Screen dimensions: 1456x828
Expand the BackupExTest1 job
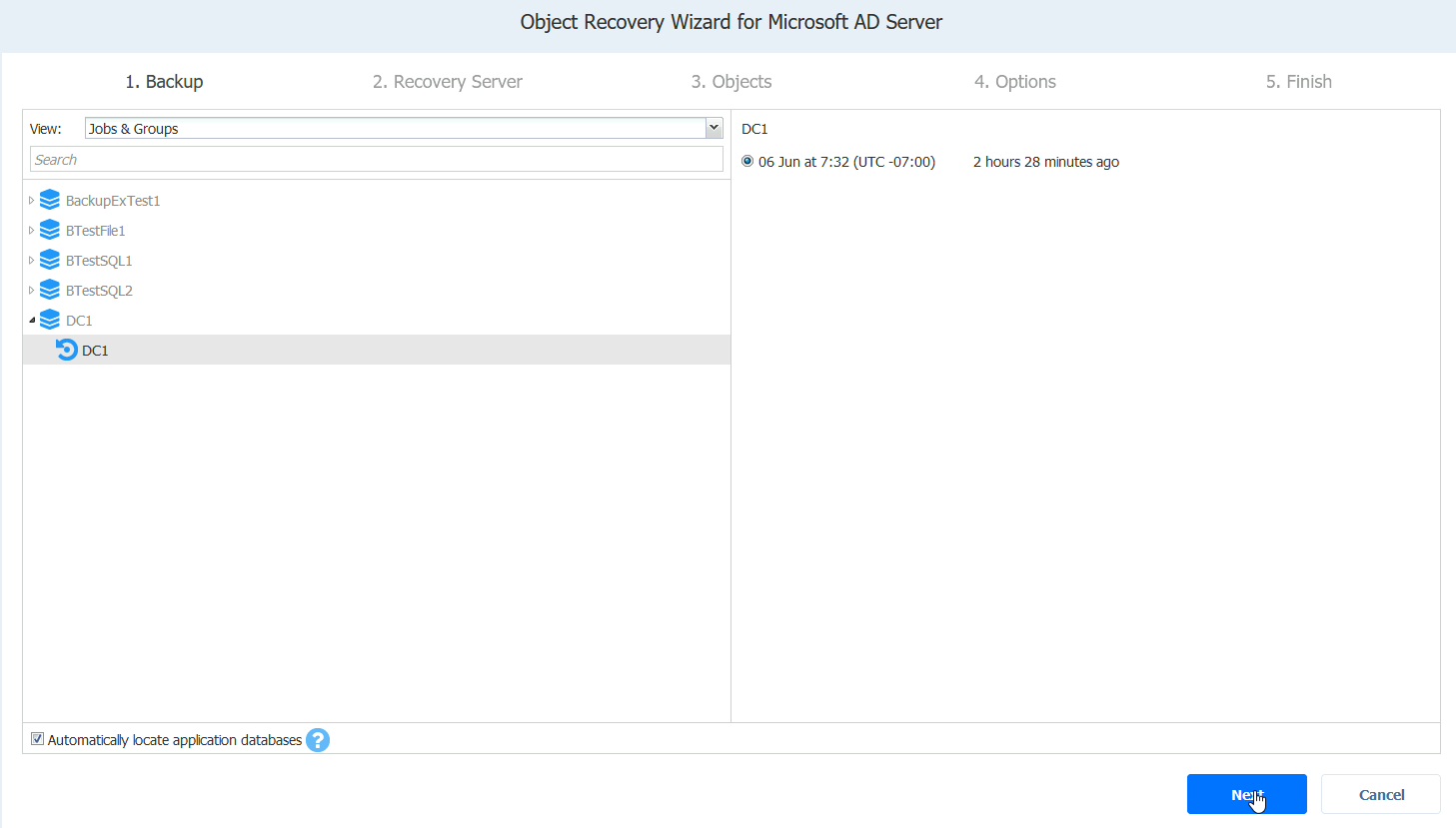[x=31, y=201]
